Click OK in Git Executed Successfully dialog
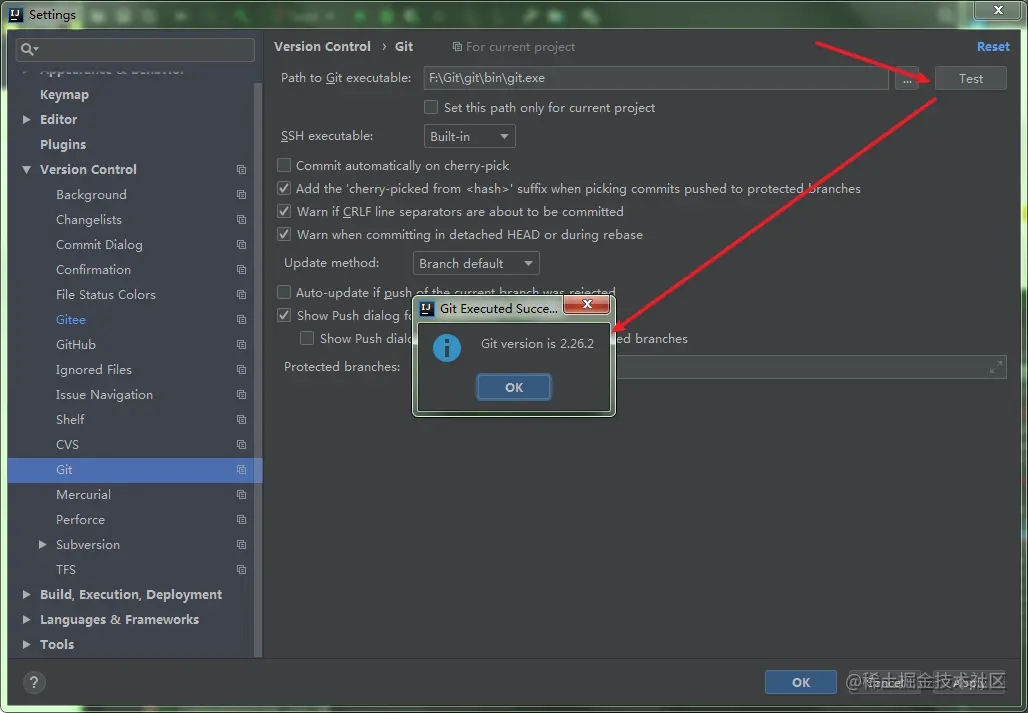Image resolution: width=1028 pixels, height=713 pixels. [x=514, y=387]
